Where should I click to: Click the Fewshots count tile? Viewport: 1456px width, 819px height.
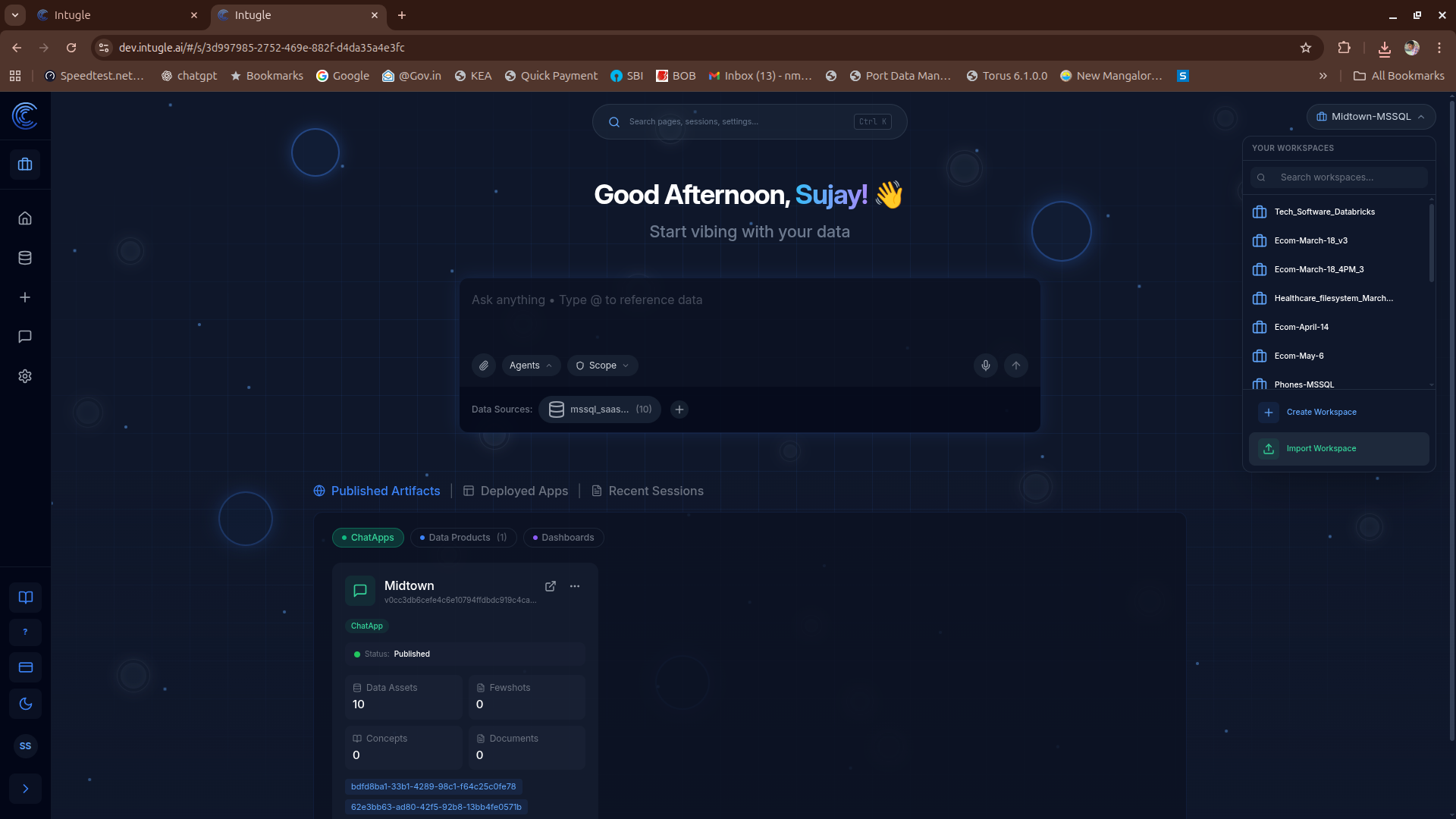(x=526, y=697)
